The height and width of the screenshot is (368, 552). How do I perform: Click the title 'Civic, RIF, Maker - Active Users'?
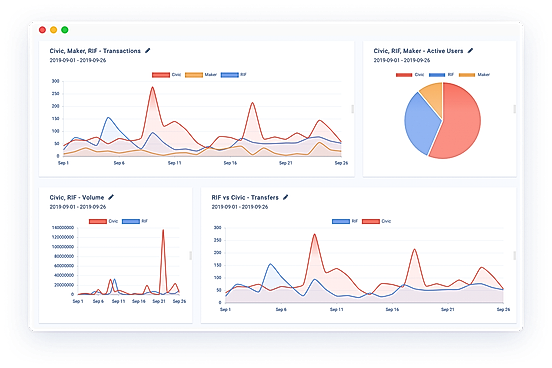[418, 51]
